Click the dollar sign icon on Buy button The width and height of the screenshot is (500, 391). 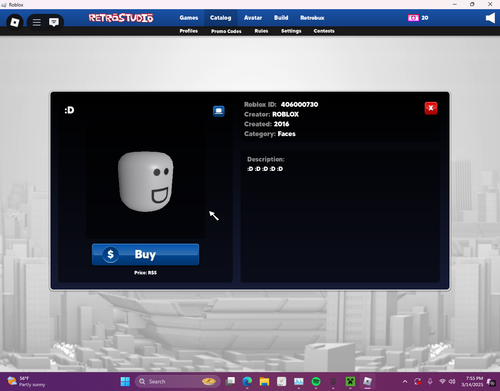pos(110,254)
